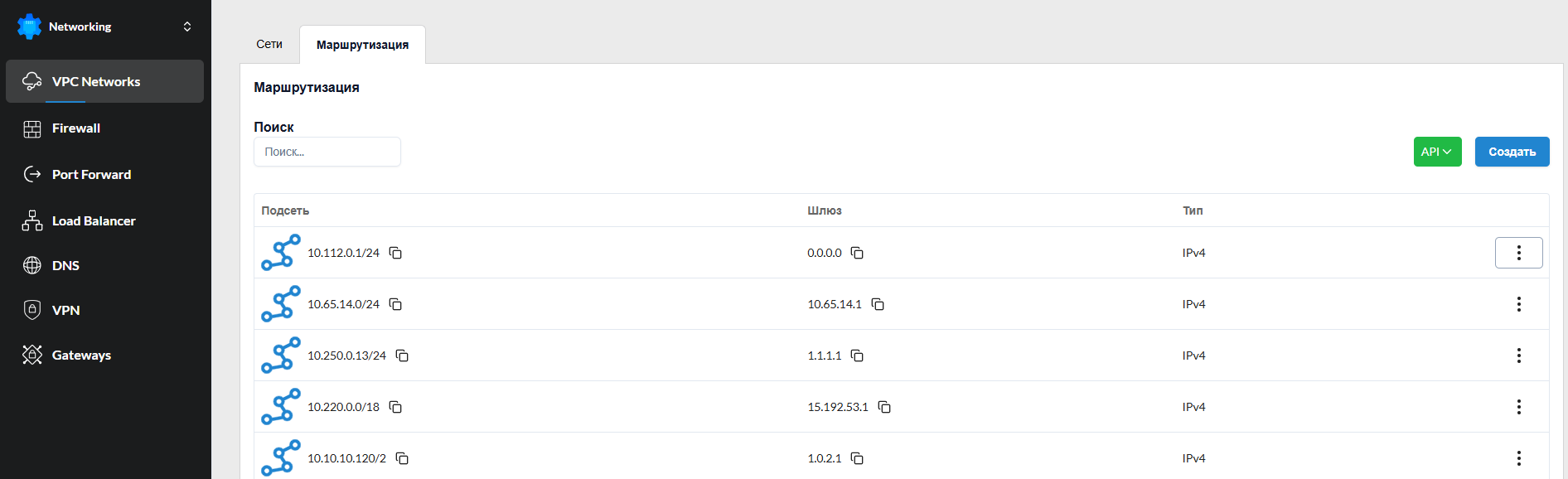1568x479 pixels.
Task: Click route icon for 10.220.0.0/18
Action: pos(281,407)
